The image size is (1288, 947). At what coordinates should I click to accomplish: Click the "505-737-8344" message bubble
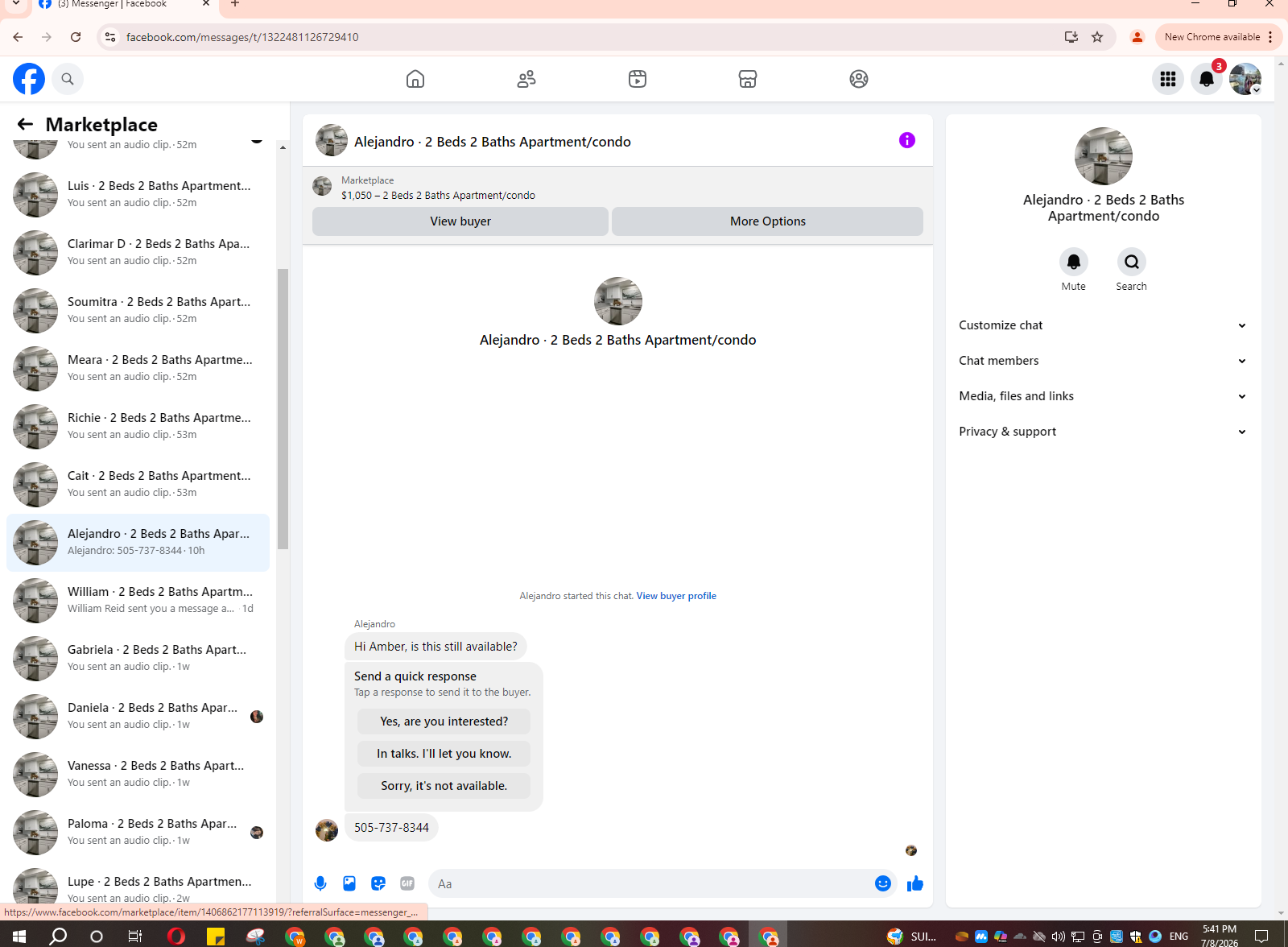click(391, 828)
